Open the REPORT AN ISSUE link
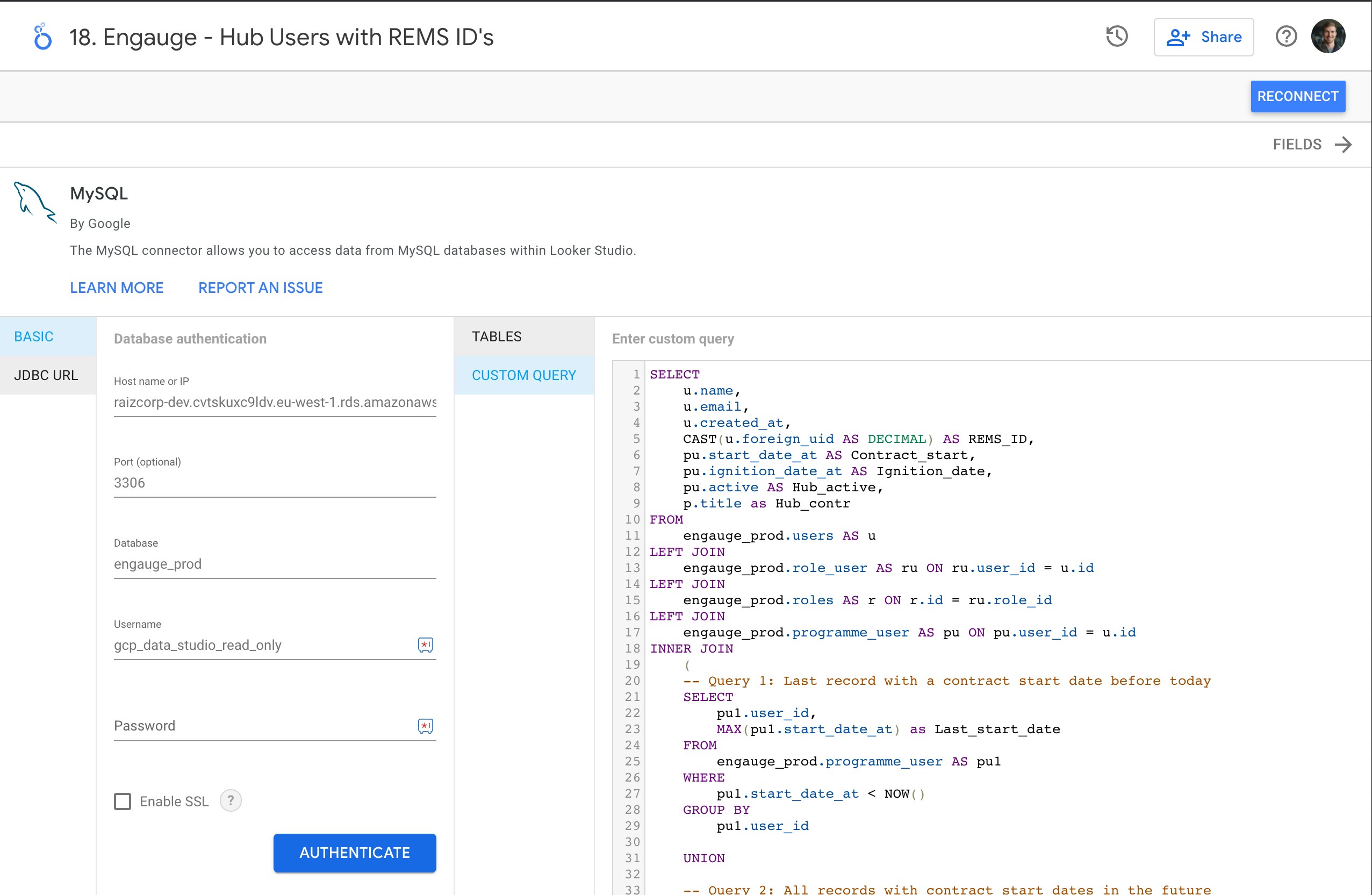The image size is (1372, 895). (x=260, y=288)
